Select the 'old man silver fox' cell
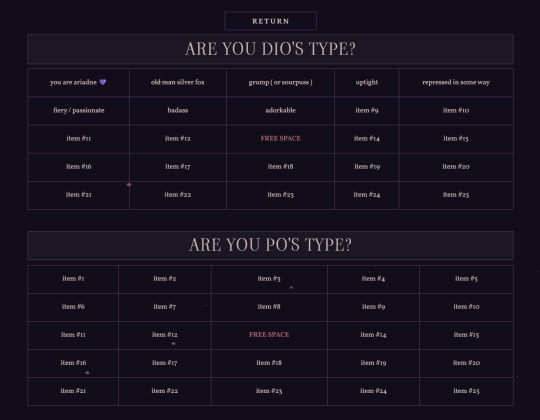540x420 pixels. click(x=178, y=82)
